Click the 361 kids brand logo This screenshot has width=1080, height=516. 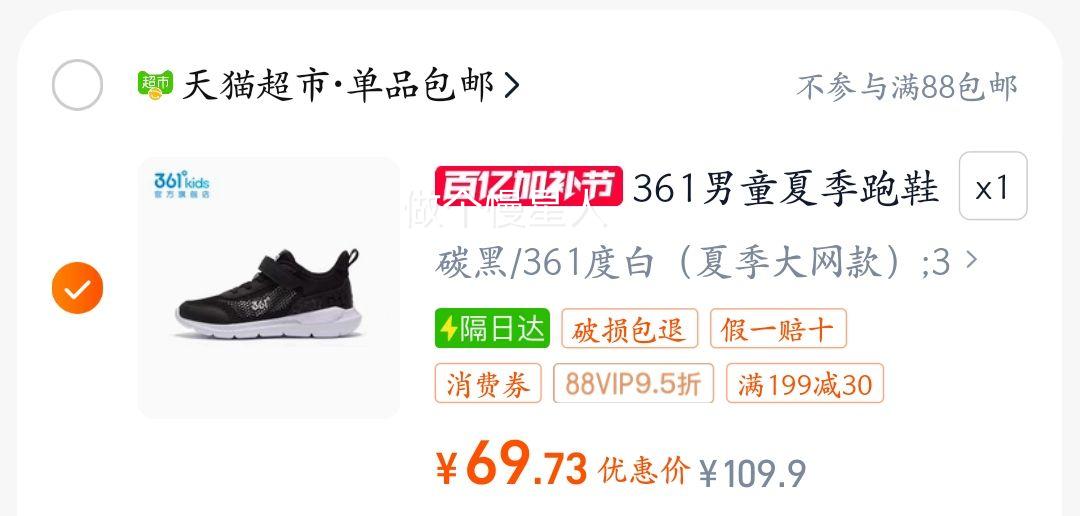[182, 185]
